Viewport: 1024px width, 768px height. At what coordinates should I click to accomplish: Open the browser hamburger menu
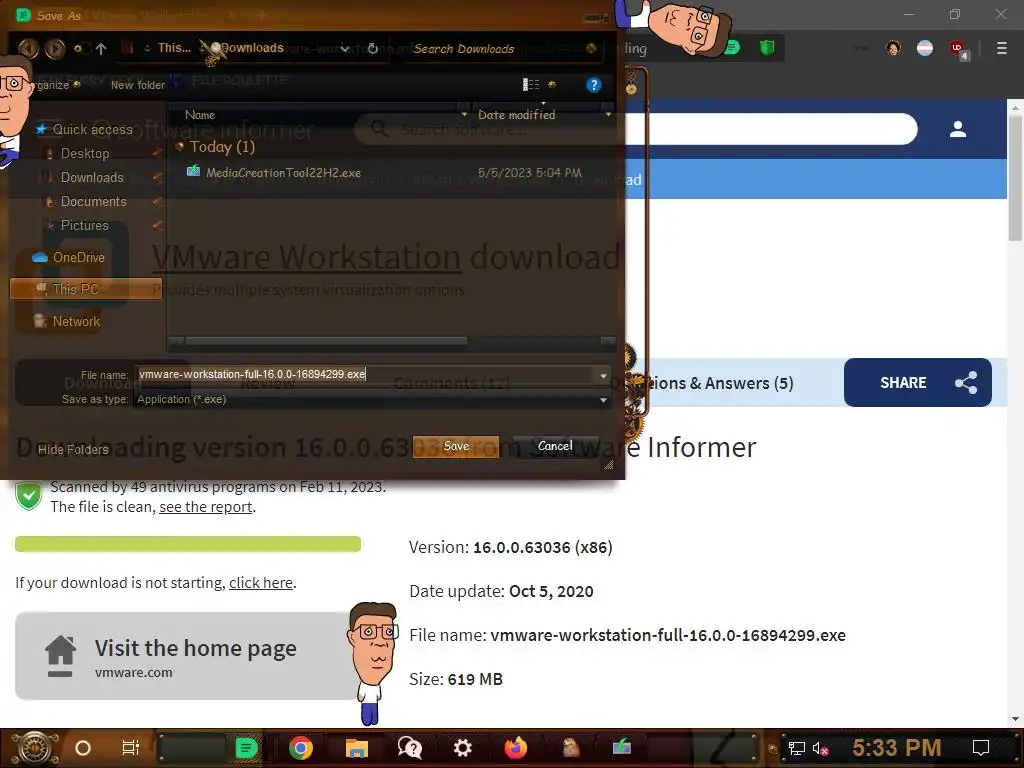(x=1001, y=48)
